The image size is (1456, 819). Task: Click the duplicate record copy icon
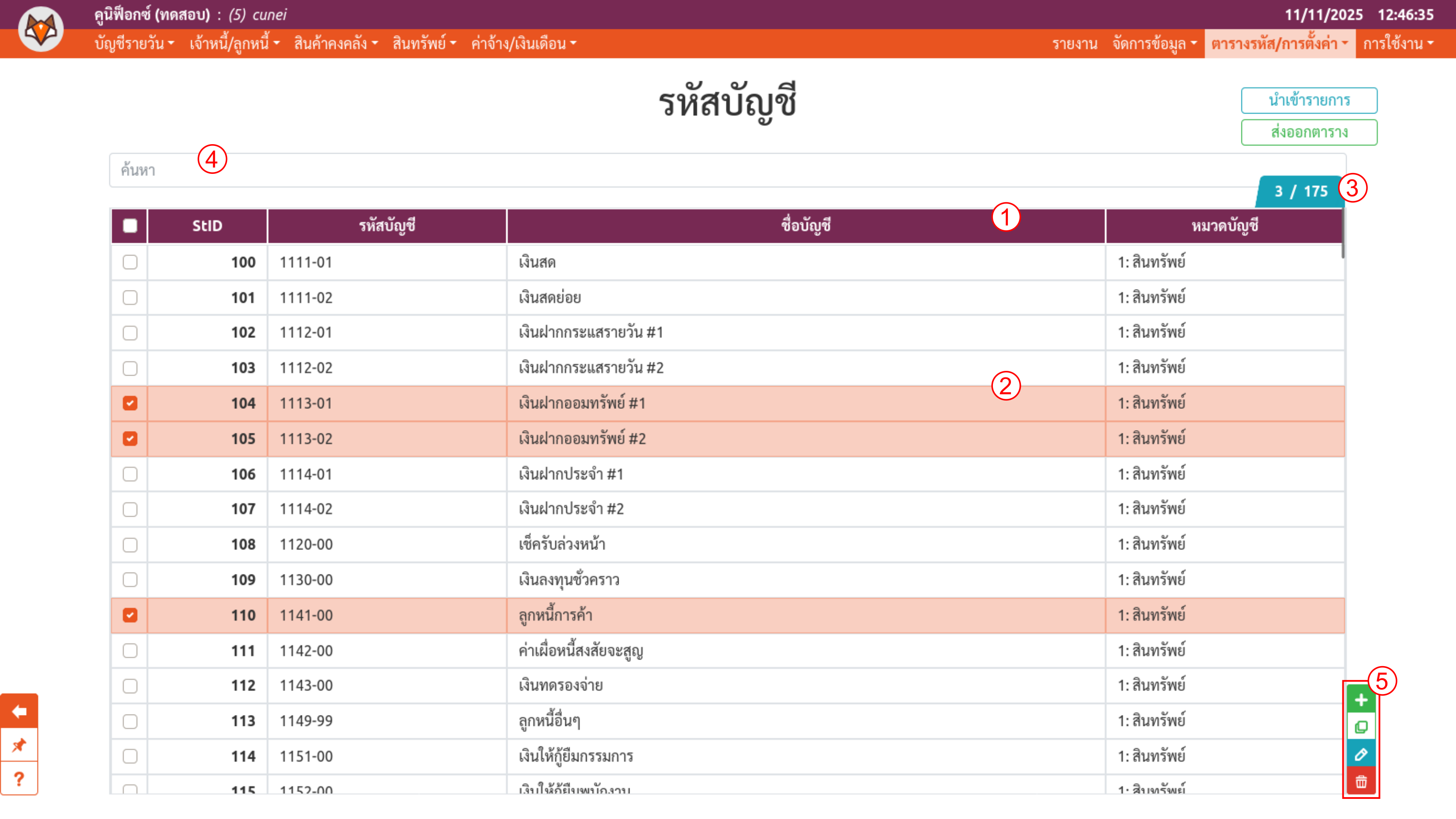(x=1361, y=727)
